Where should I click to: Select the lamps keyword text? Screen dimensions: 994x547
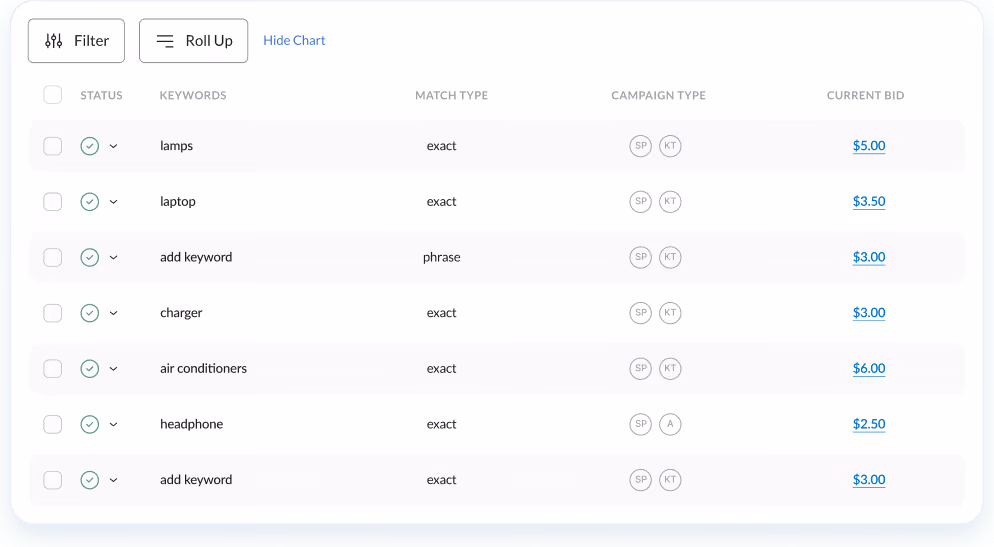(x=176, y=146)
